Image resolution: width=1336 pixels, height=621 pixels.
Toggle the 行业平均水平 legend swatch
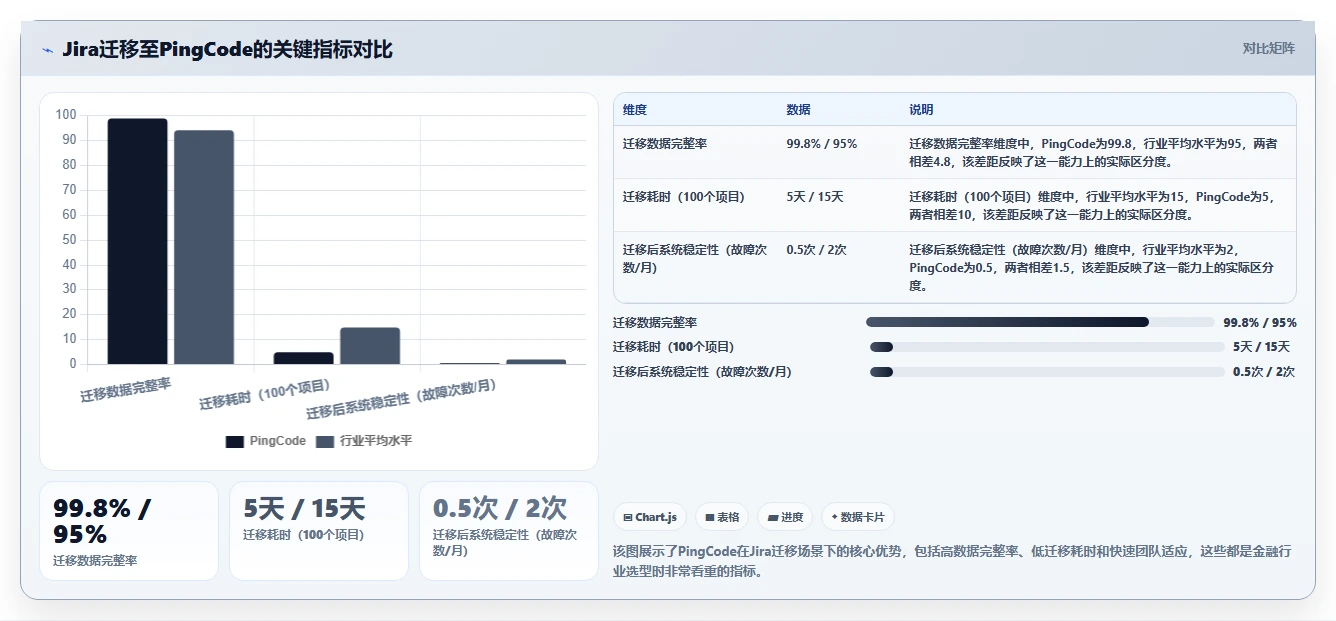325,441
